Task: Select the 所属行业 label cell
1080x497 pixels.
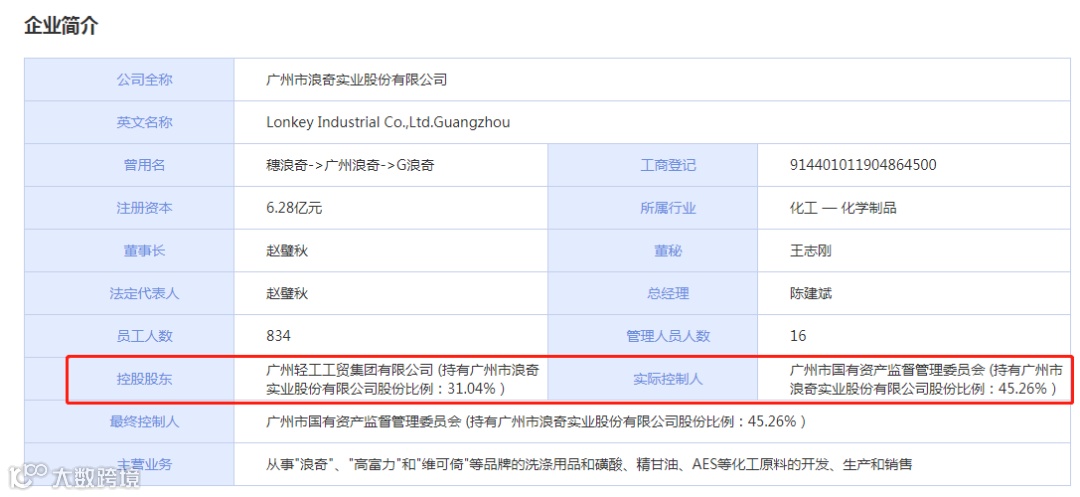Action: click(653, 208)
